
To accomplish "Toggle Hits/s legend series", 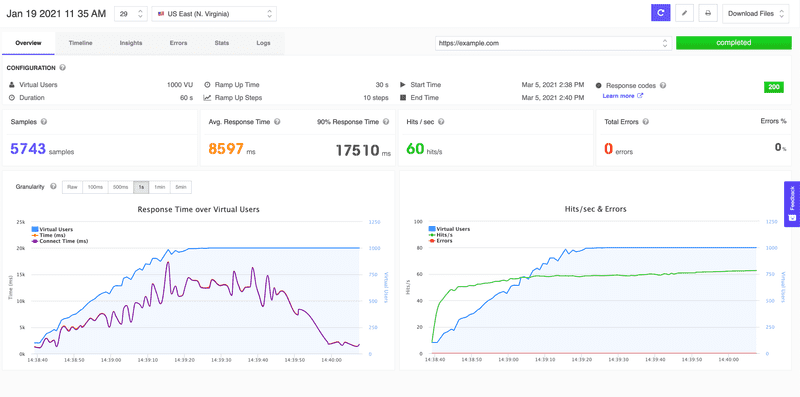I will 441,235.
